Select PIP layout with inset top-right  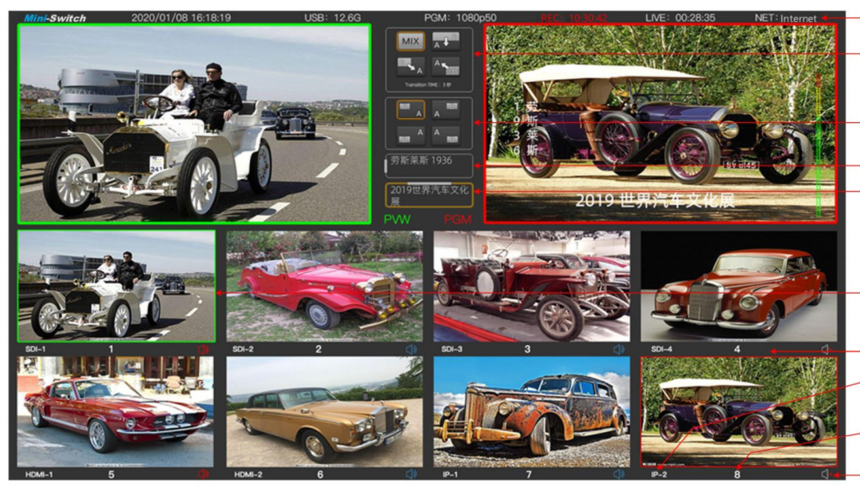click(445, 110)
